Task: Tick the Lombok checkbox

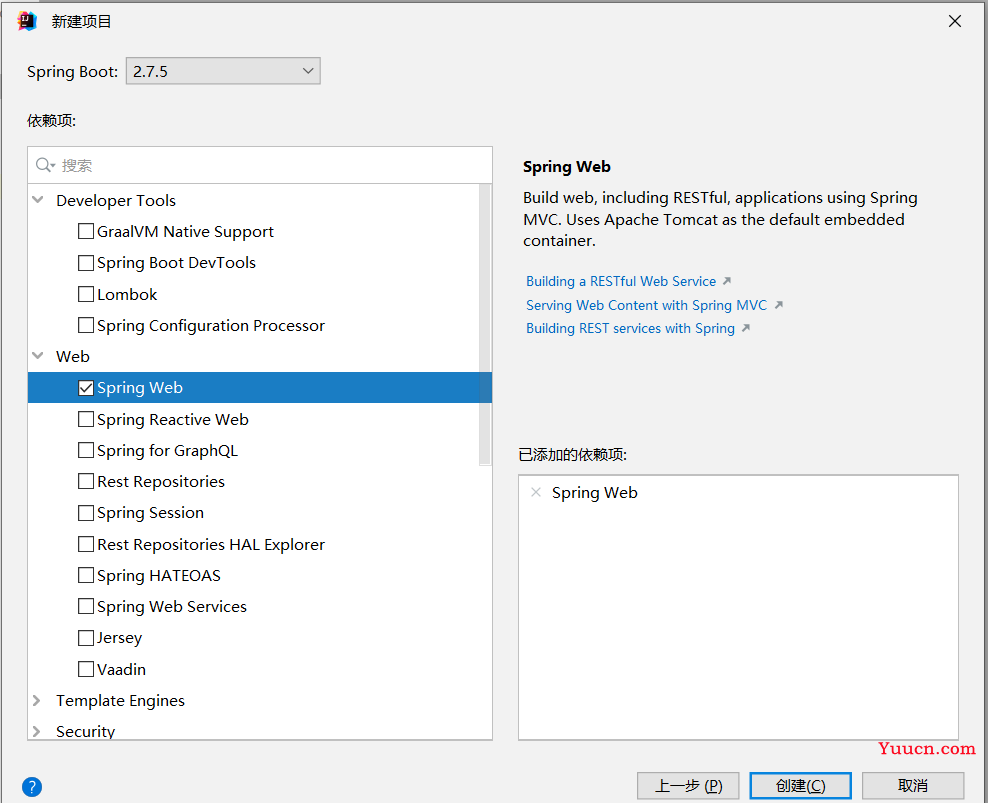Action: [86, 294]
